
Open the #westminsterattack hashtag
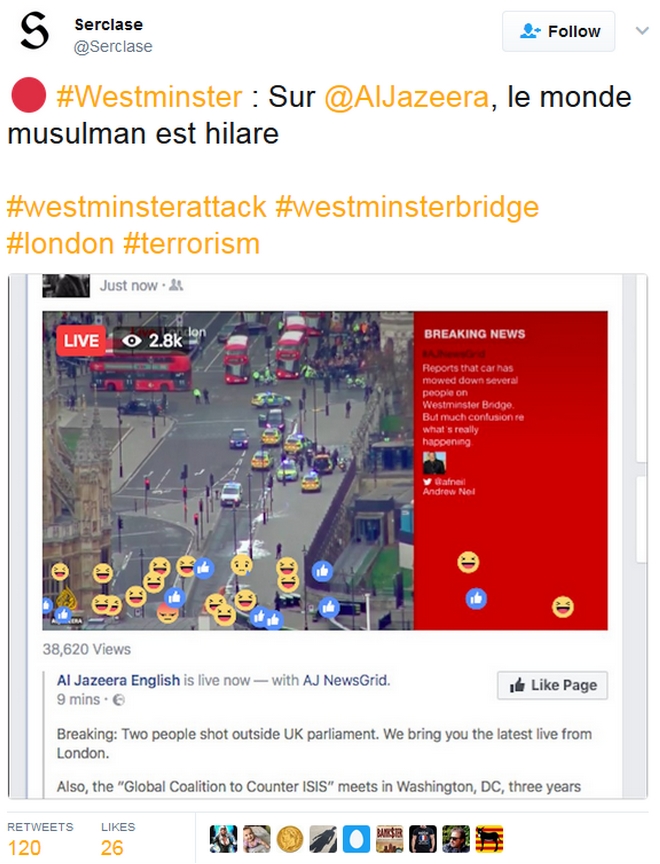click(x=136, y=207)
